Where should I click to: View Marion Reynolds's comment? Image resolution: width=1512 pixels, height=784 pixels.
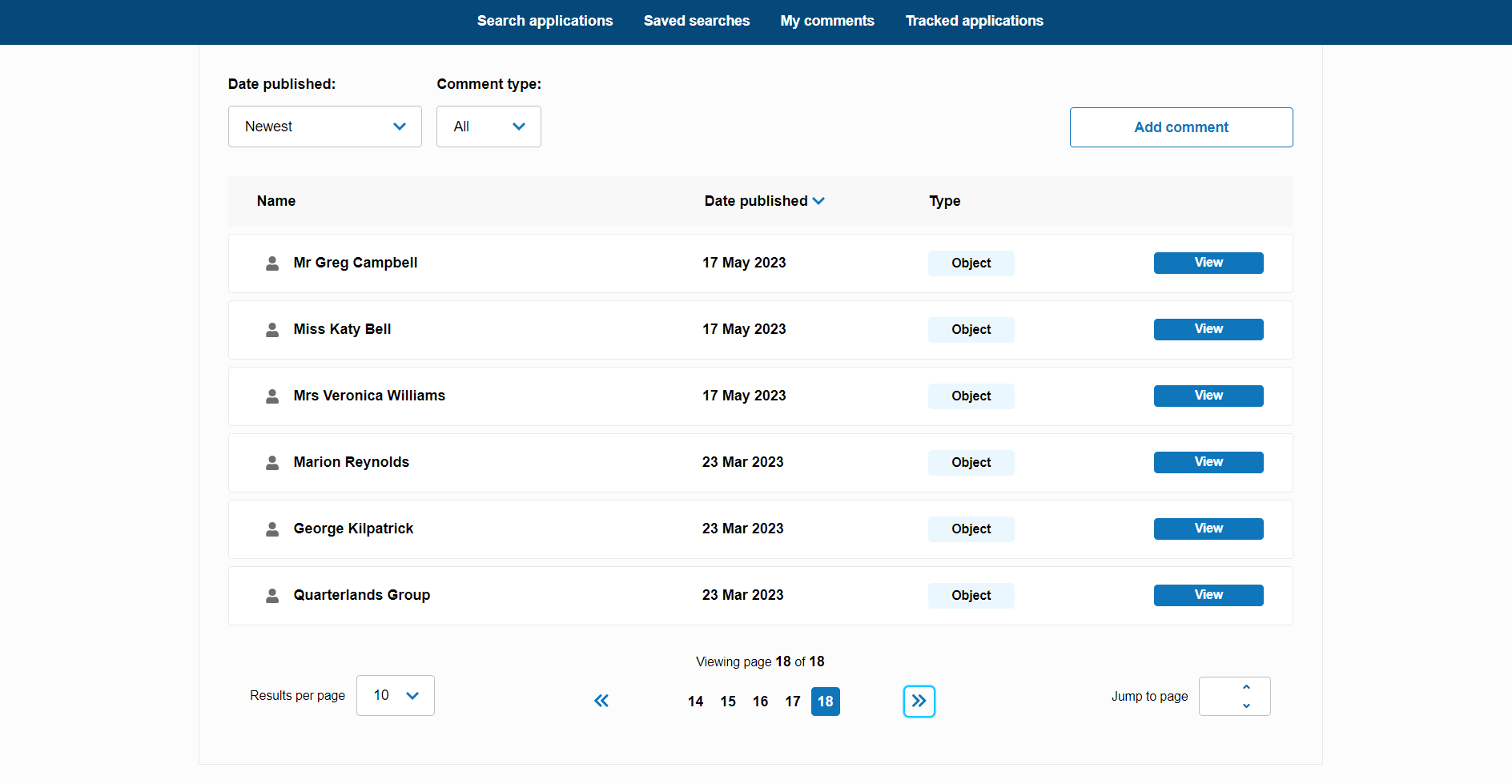tap(1208, 462)
